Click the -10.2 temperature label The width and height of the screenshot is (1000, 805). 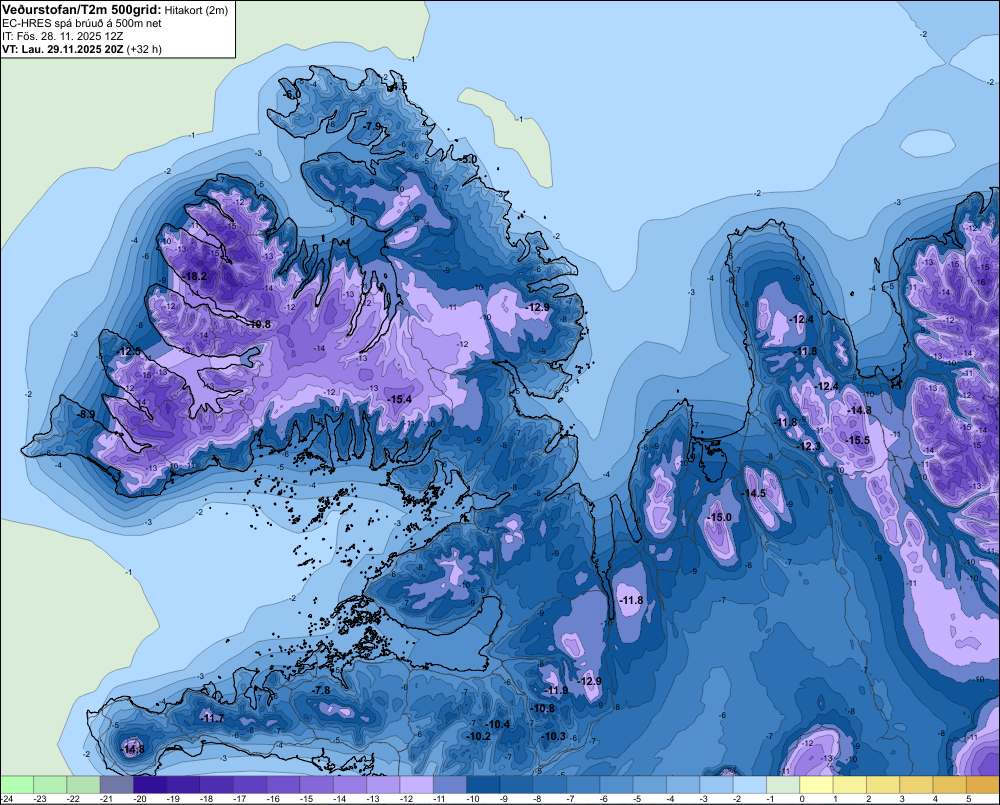(x=478, y=736)
